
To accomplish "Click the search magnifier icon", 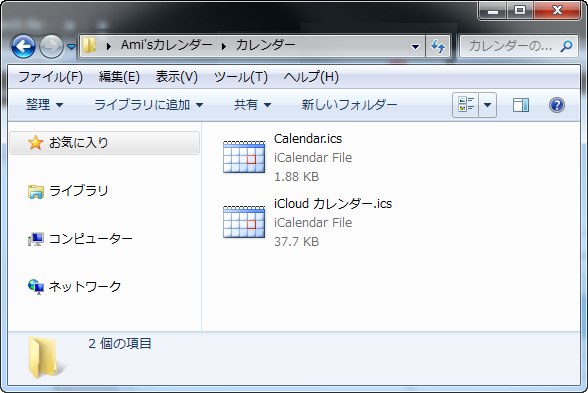I will pyautogui.click(x=567, y=46).
